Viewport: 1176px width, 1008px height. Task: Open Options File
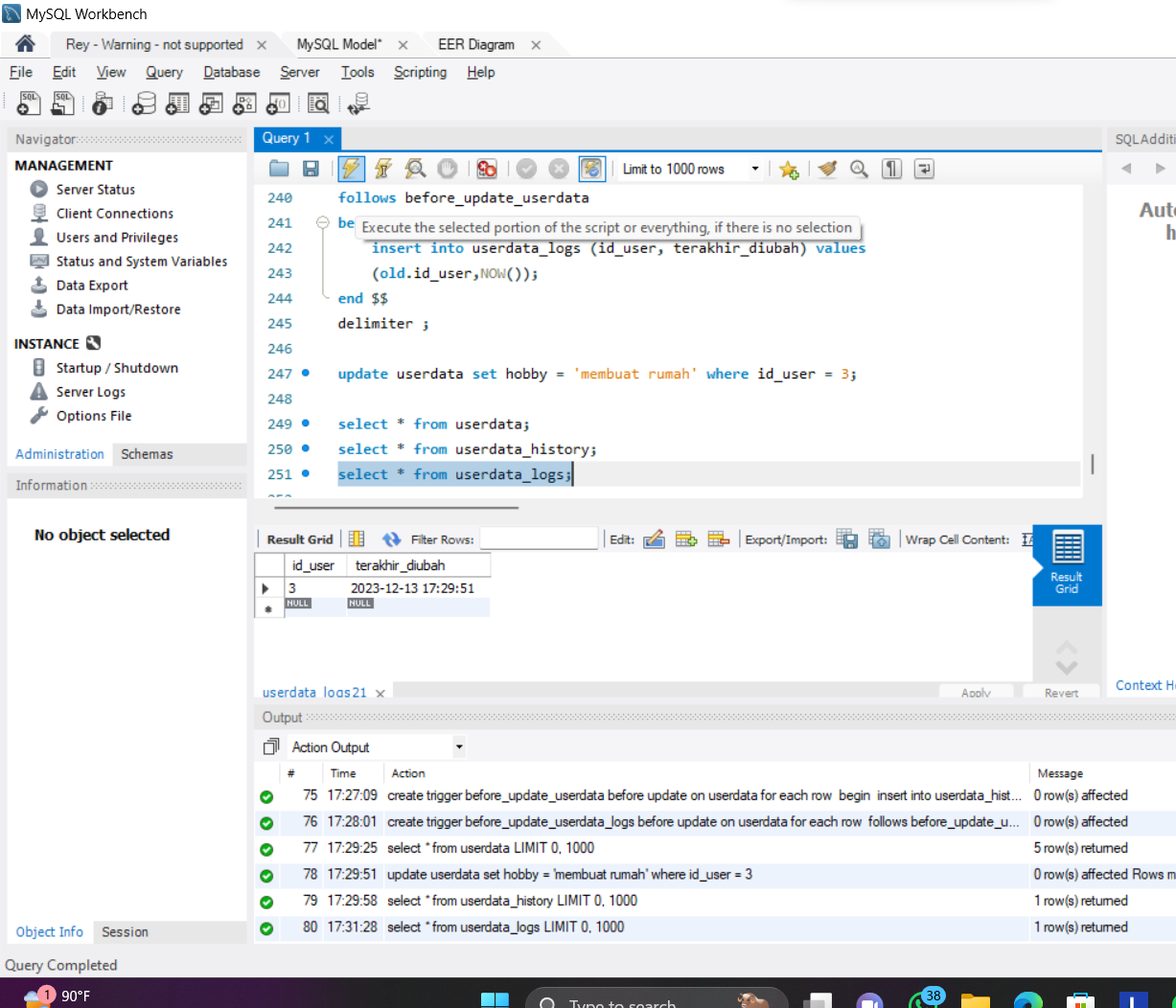point(94,416)
